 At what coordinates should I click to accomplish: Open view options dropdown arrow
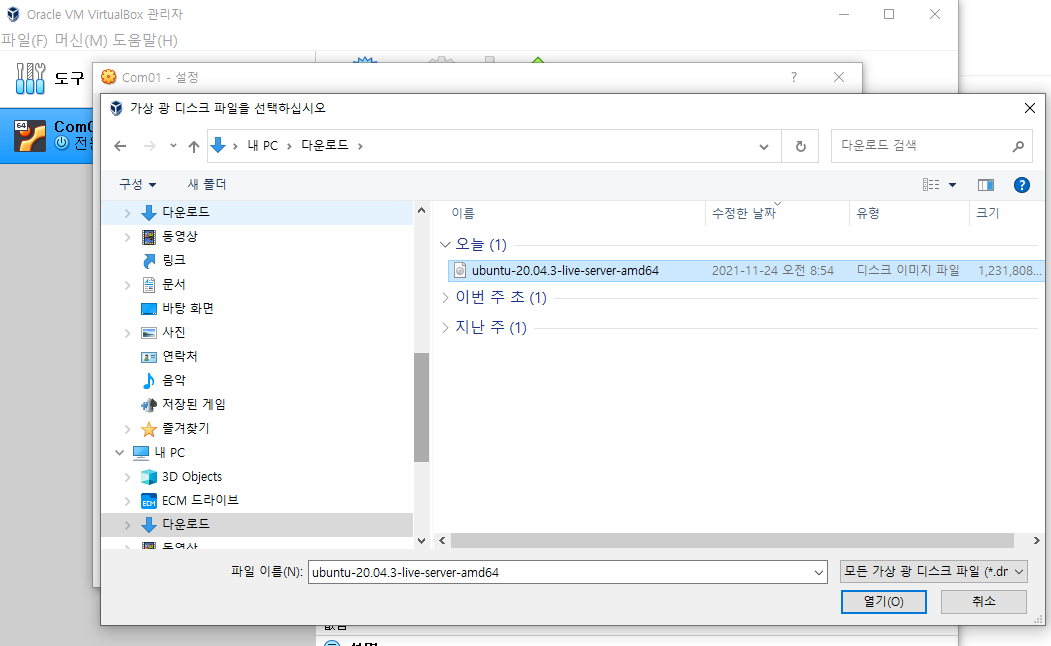[952, 186]
